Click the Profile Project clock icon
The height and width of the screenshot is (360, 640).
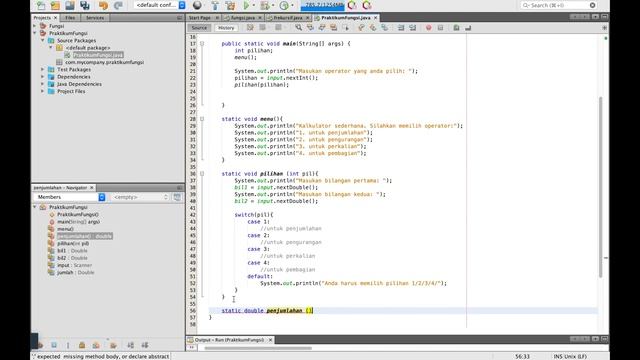(x=284, y=5)
